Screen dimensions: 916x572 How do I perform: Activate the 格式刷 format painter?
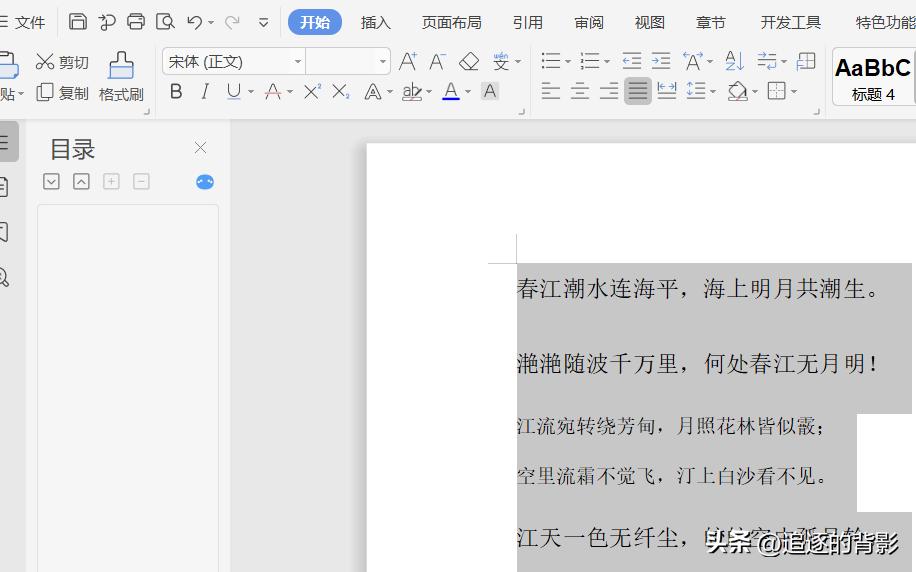click(x=121, y=77)
